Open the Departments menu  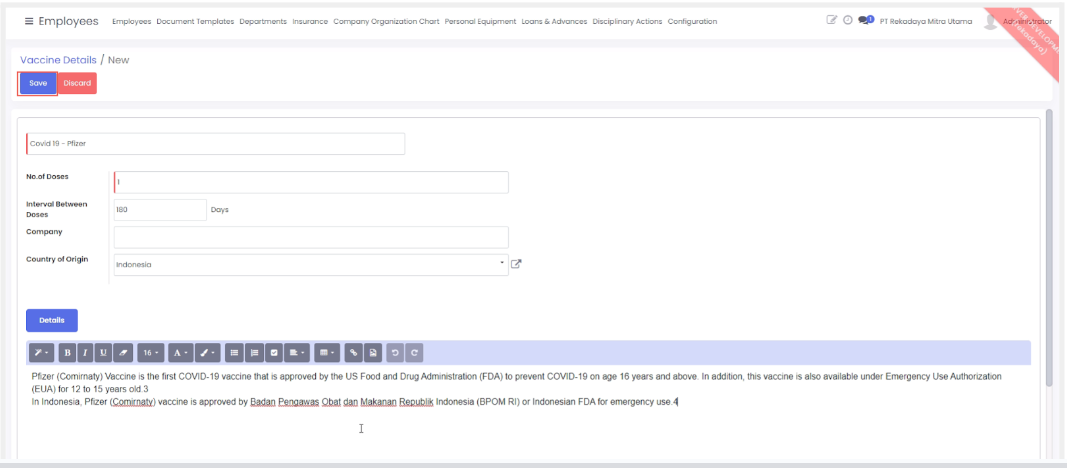tap(263, 22)
